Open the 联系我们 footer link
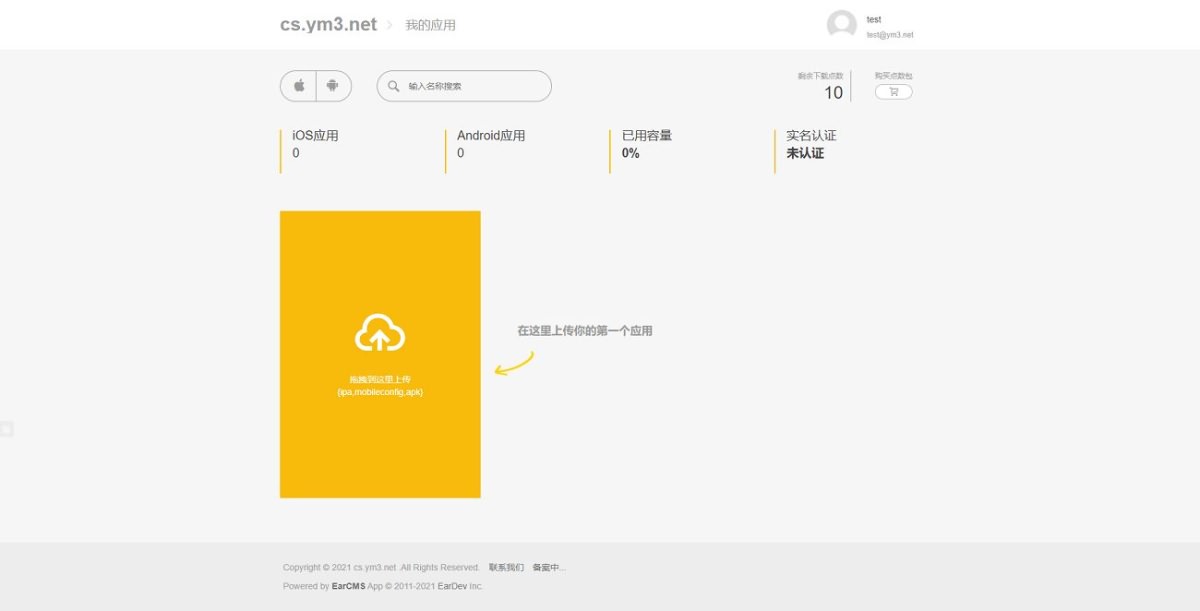The image size is (1200, 611). (x=506, y=567)
